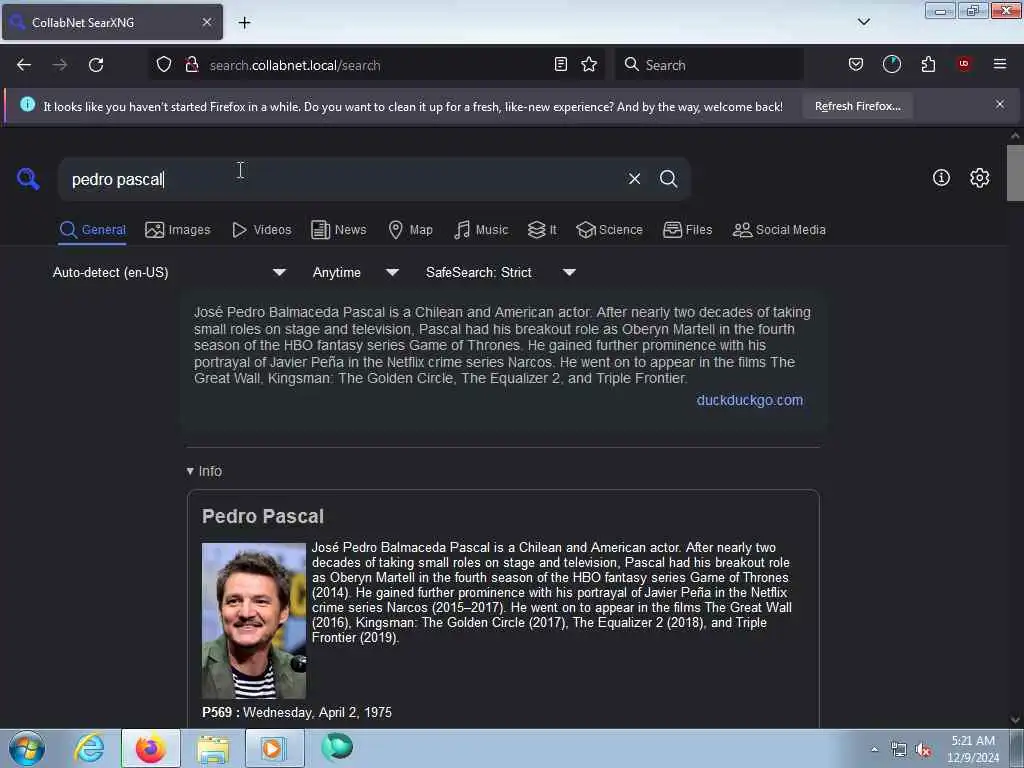Switch to the Music category

(x=481, y=230)
